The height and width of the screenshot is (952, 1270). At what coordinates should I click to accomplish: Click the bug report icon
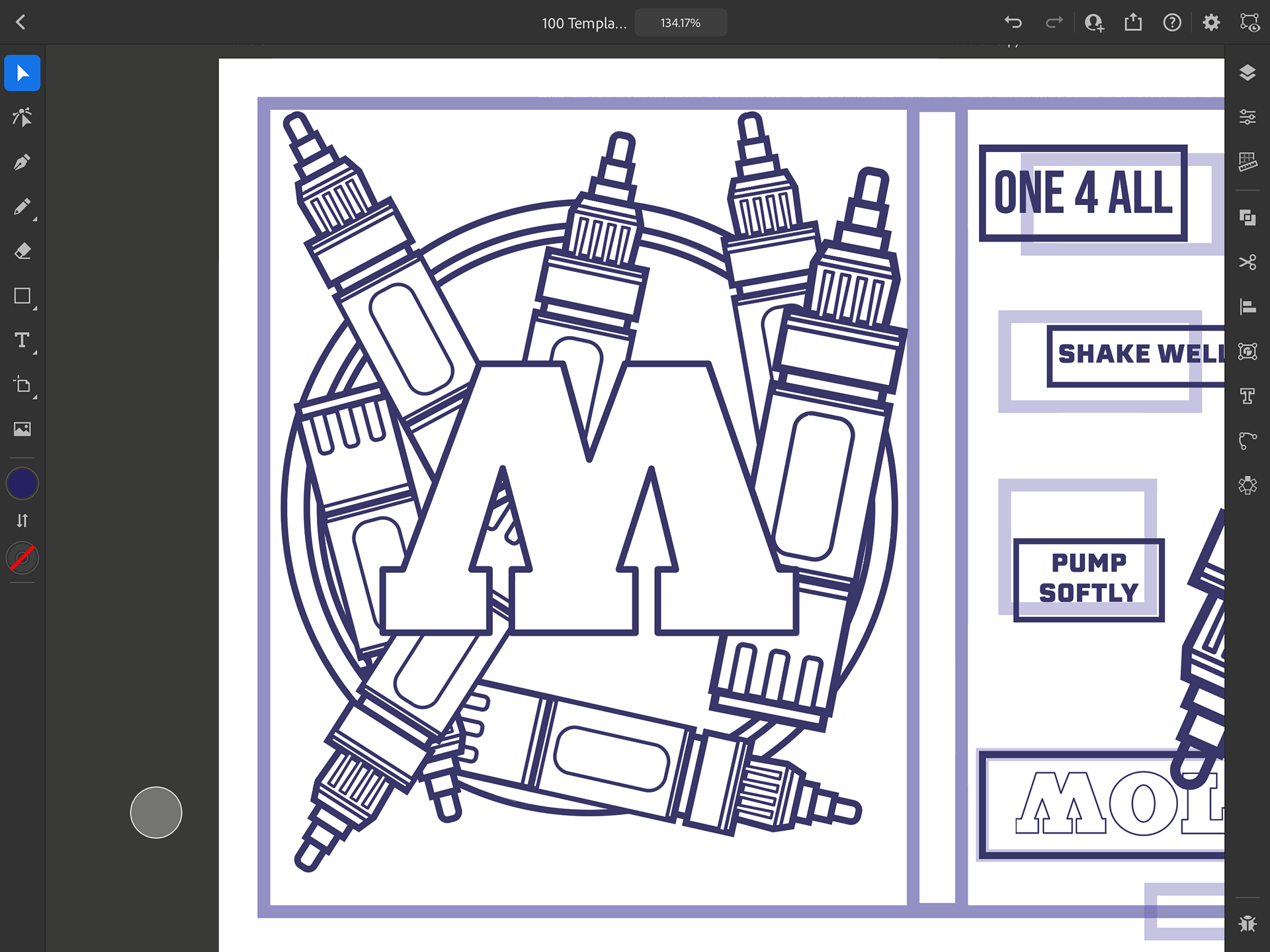[1248, 923]
